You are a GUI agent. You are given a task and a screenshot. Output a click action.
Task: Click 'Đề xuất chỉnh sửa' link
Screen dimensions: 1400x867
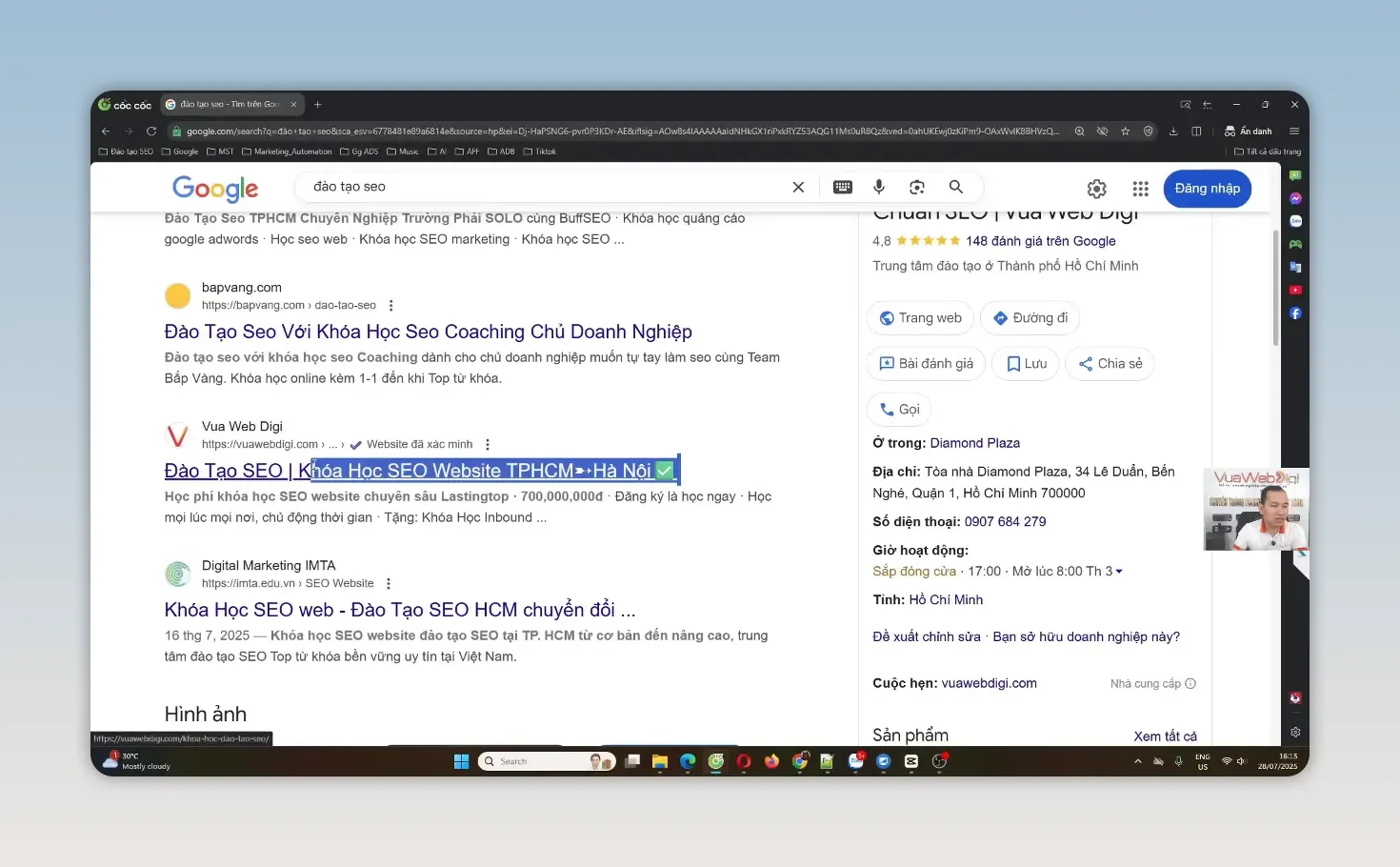click(x=926, y=636)
